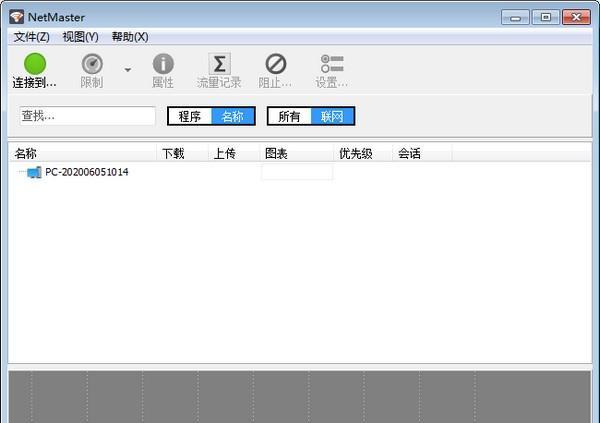Screen dimensions: 600x423
Task: Close the NetMaster window
Action: click(576, 18)
